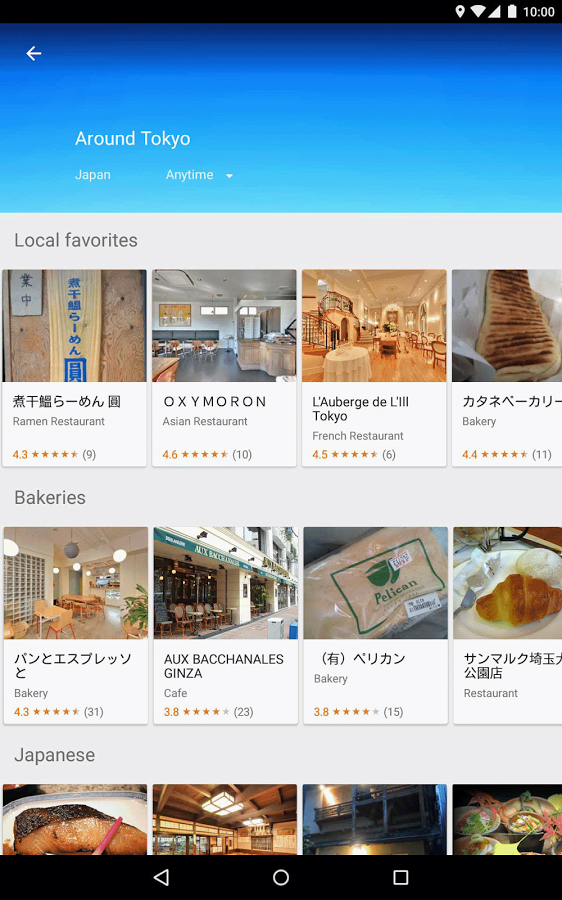Open the grilled bread bakery photo

507,325
